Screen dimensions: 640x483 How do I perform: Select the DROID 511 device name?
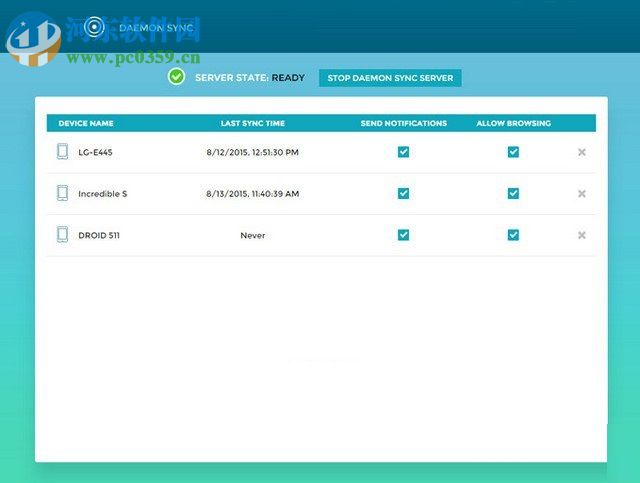coord(99,236)
